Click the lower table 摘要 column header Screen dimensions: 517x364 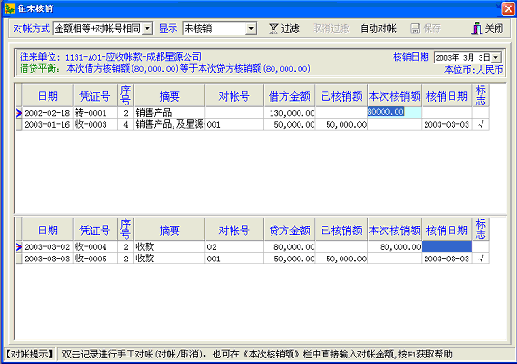[x=169, y=230]
